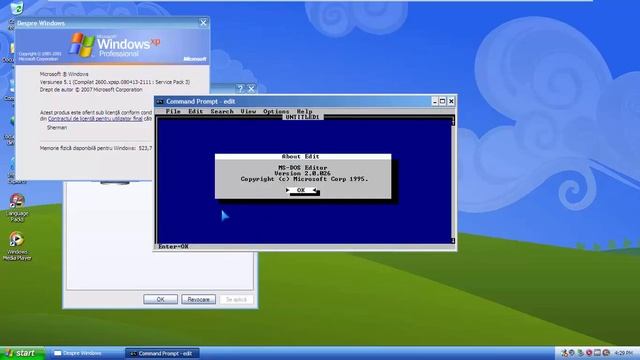This screenshot has height=360, width=640.
Task: Open the View menu in MS-DOS Editor
Action: pyautogui.click(x=248, y=111)
